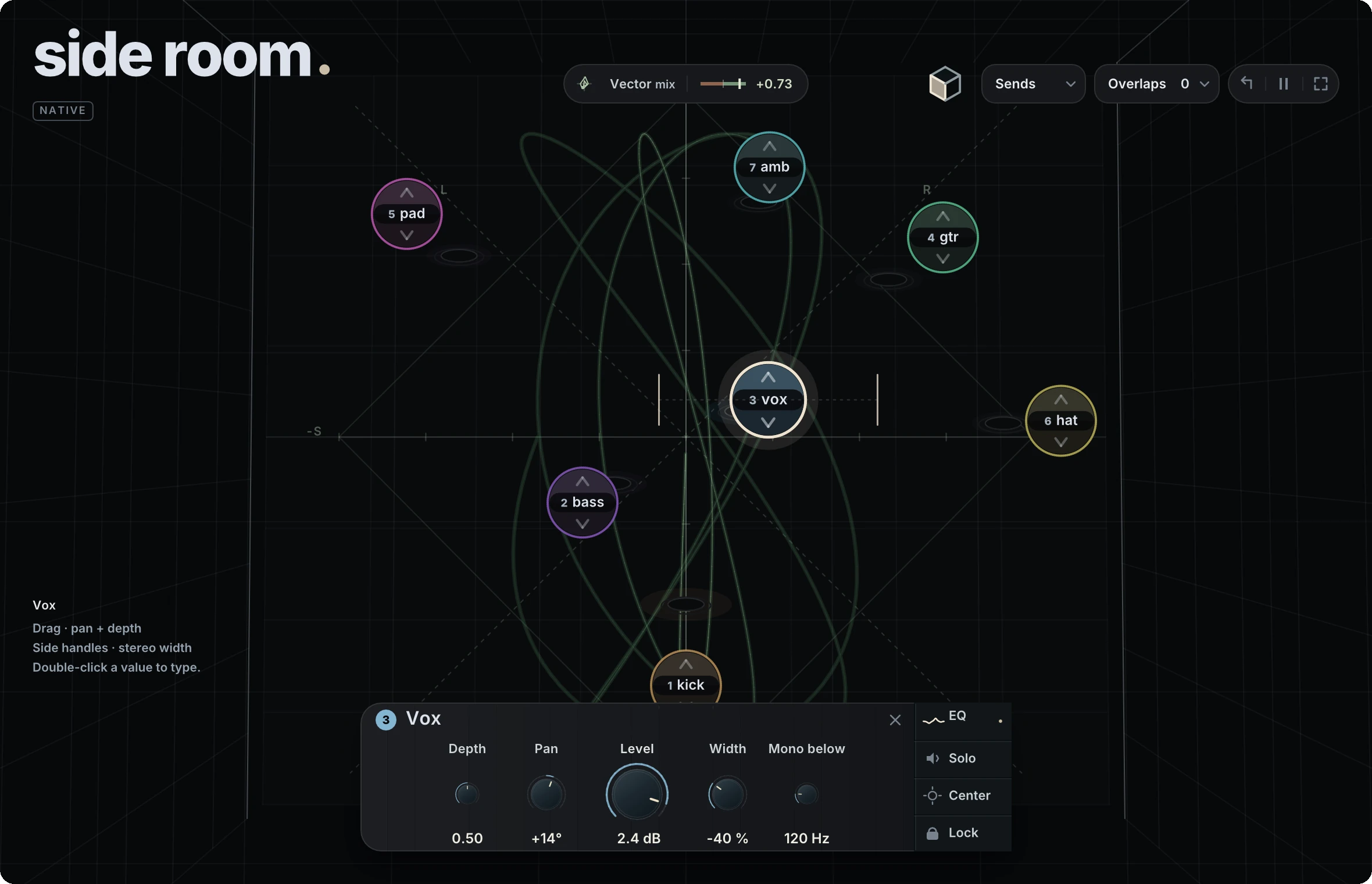Select the 2 bass source label

[583, 502]
